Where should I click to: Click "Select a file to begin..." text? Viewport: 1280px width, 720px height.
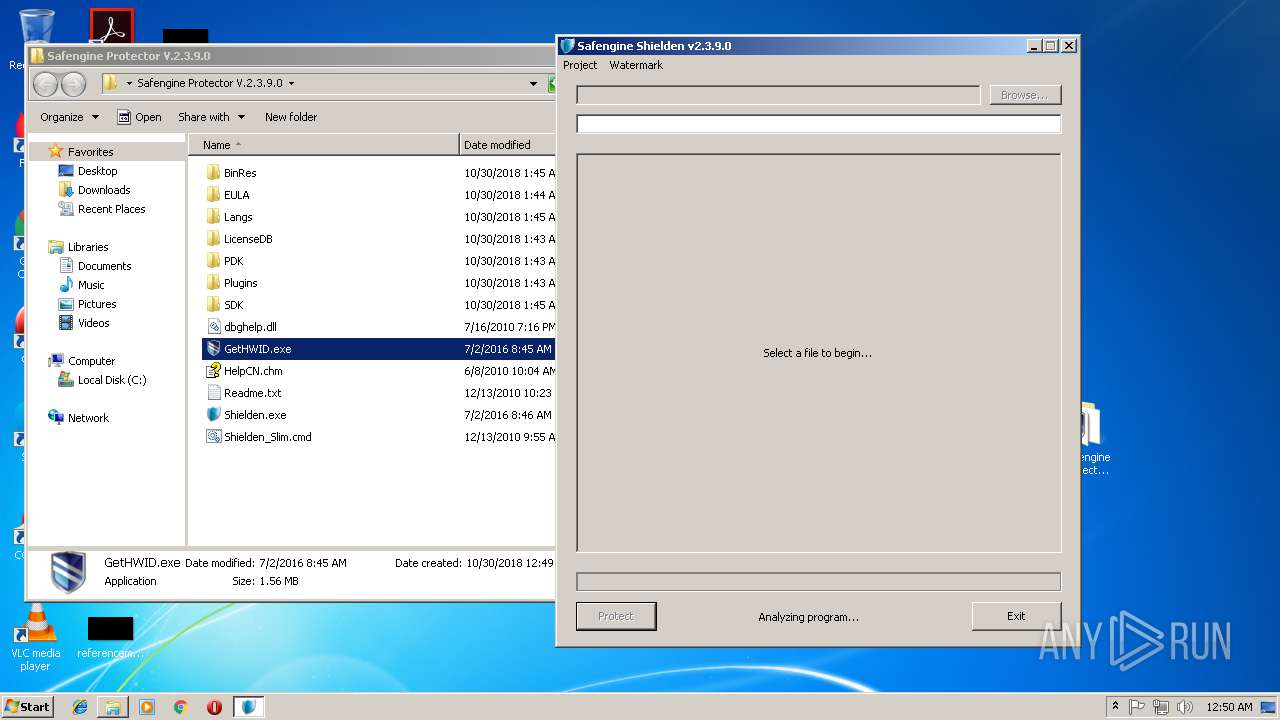tap(817, 353)
